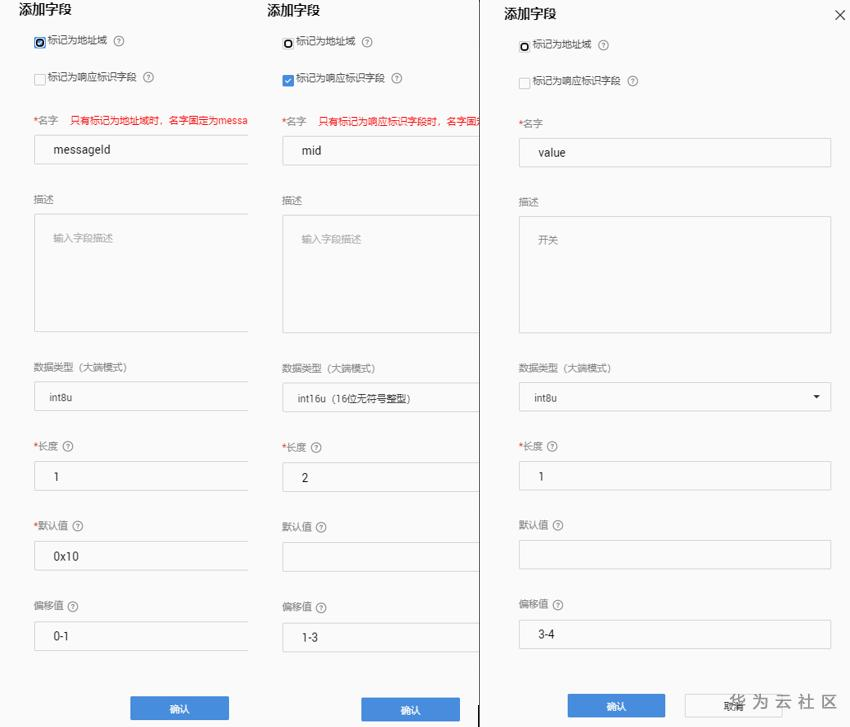Open int8u data type dropdown in value panel
Image resolution: width=850 pixels, height=727 pixels.
point(674,397)
